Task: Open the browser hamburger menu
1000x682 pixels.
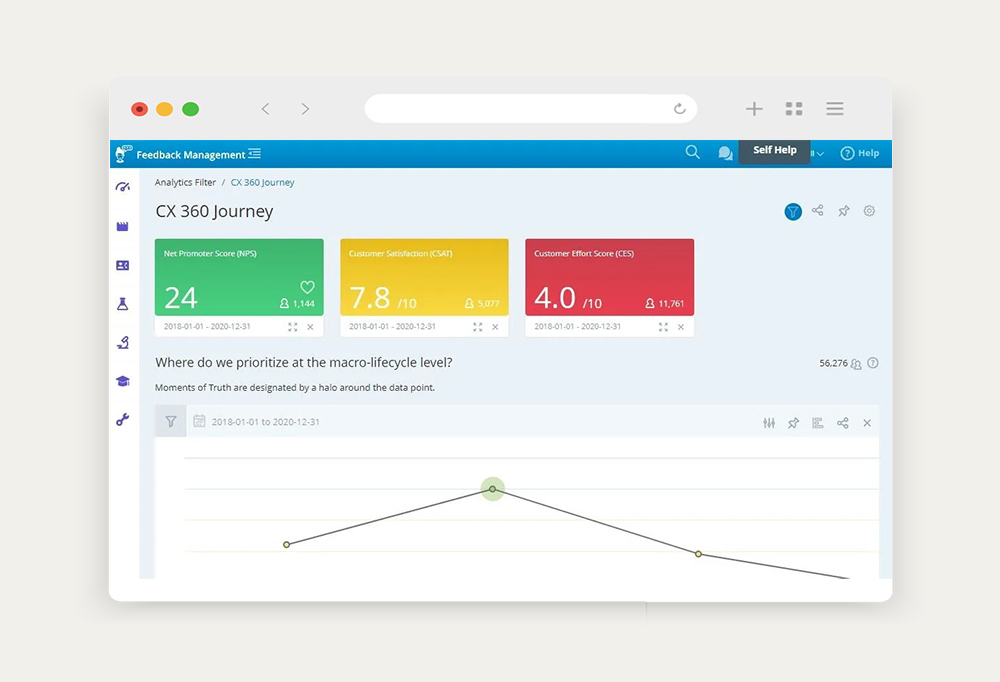Action: [x=835, y=109]
